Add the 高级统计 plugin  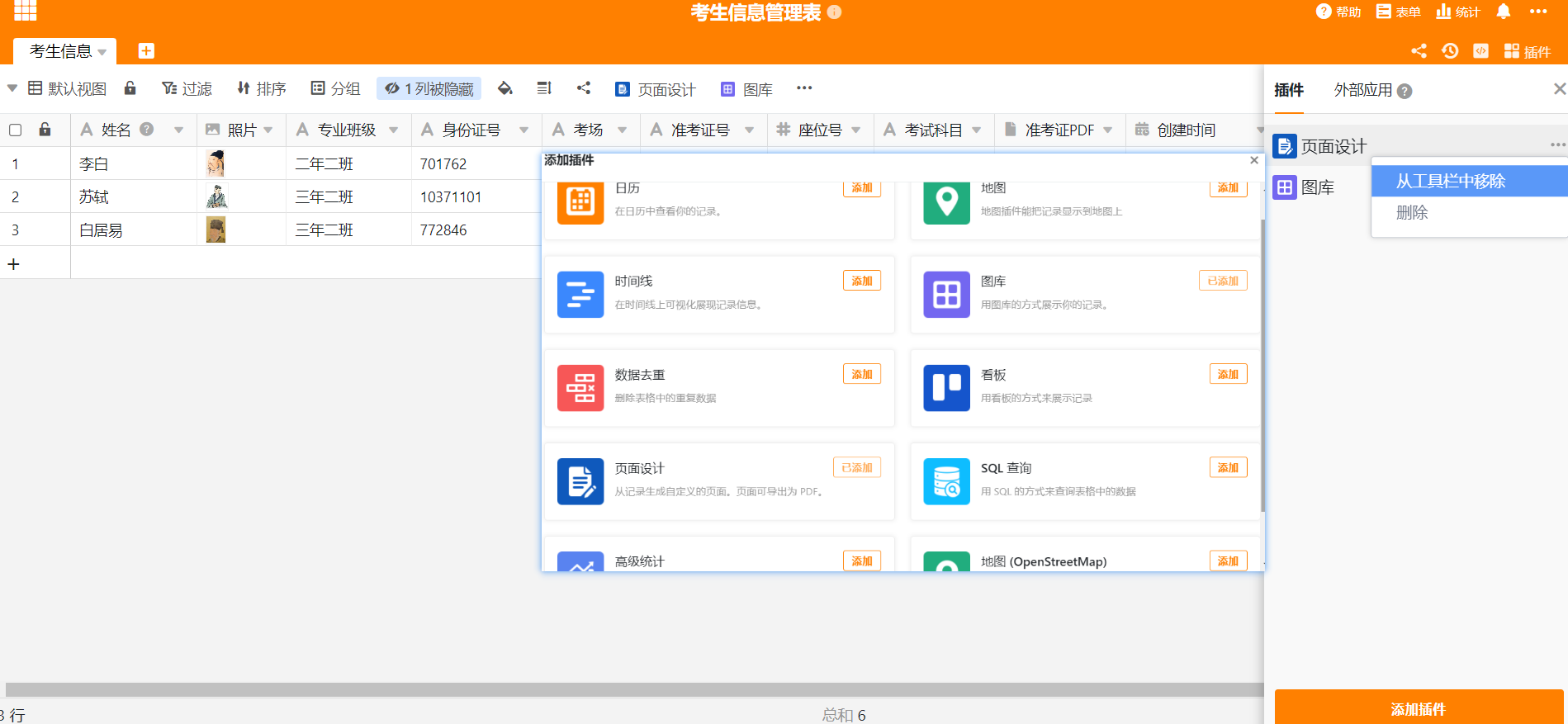pos(862,561)
